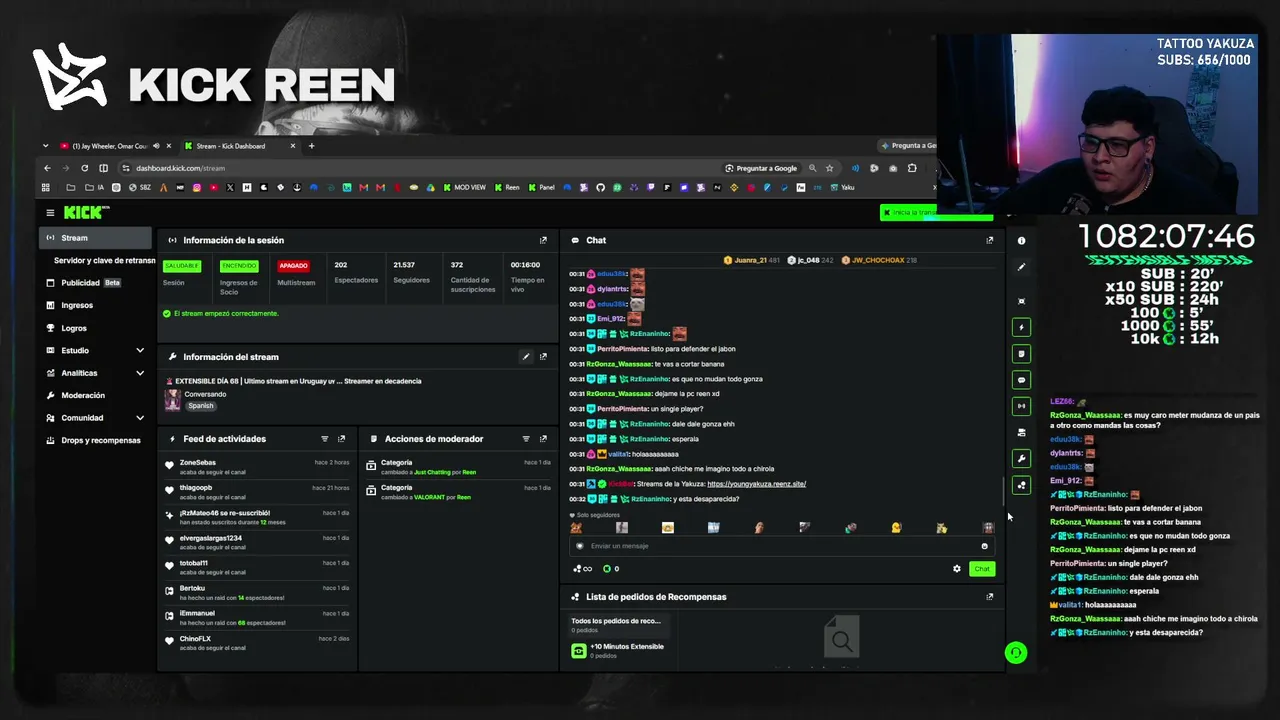1280x720 pixels.
Task: Open Servidor y clave de retransmisión item
Action: click(x=104, y=260)
